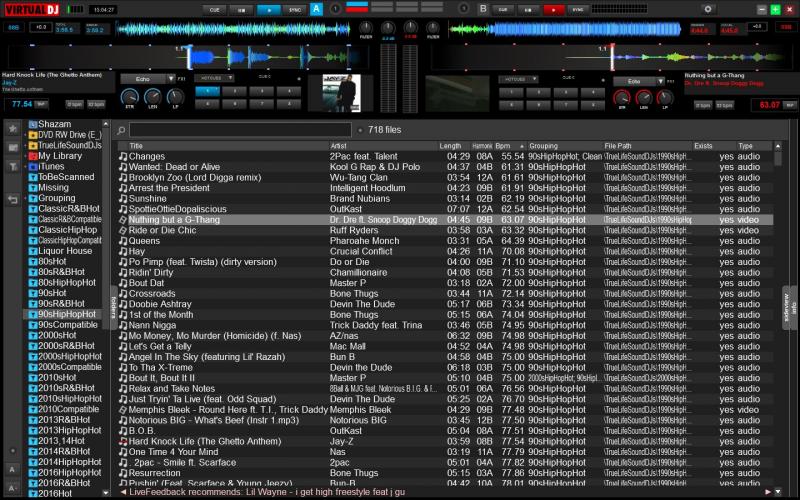Click the Grouping column header
The image size is (800, 500).
pos(564,146)
